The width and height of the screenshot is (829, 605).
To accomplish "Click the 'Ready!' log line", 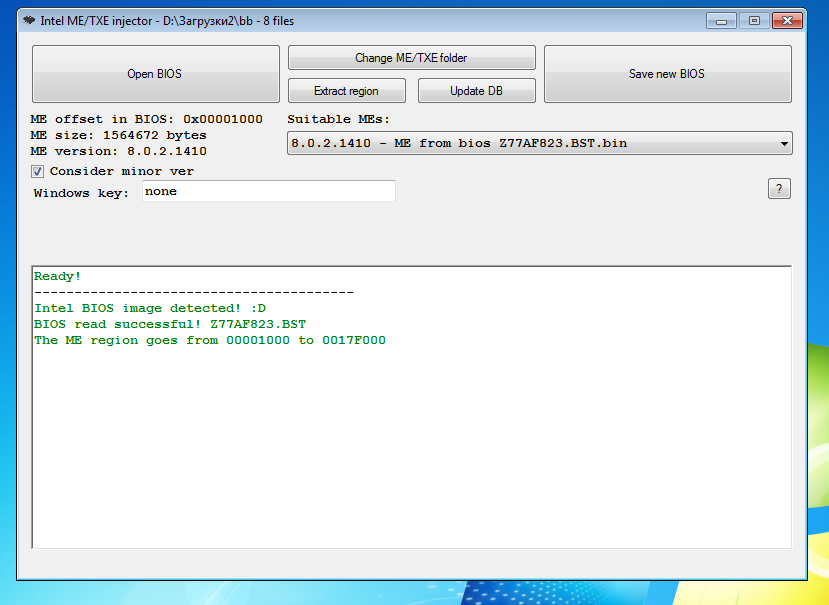I will (58, 276).
